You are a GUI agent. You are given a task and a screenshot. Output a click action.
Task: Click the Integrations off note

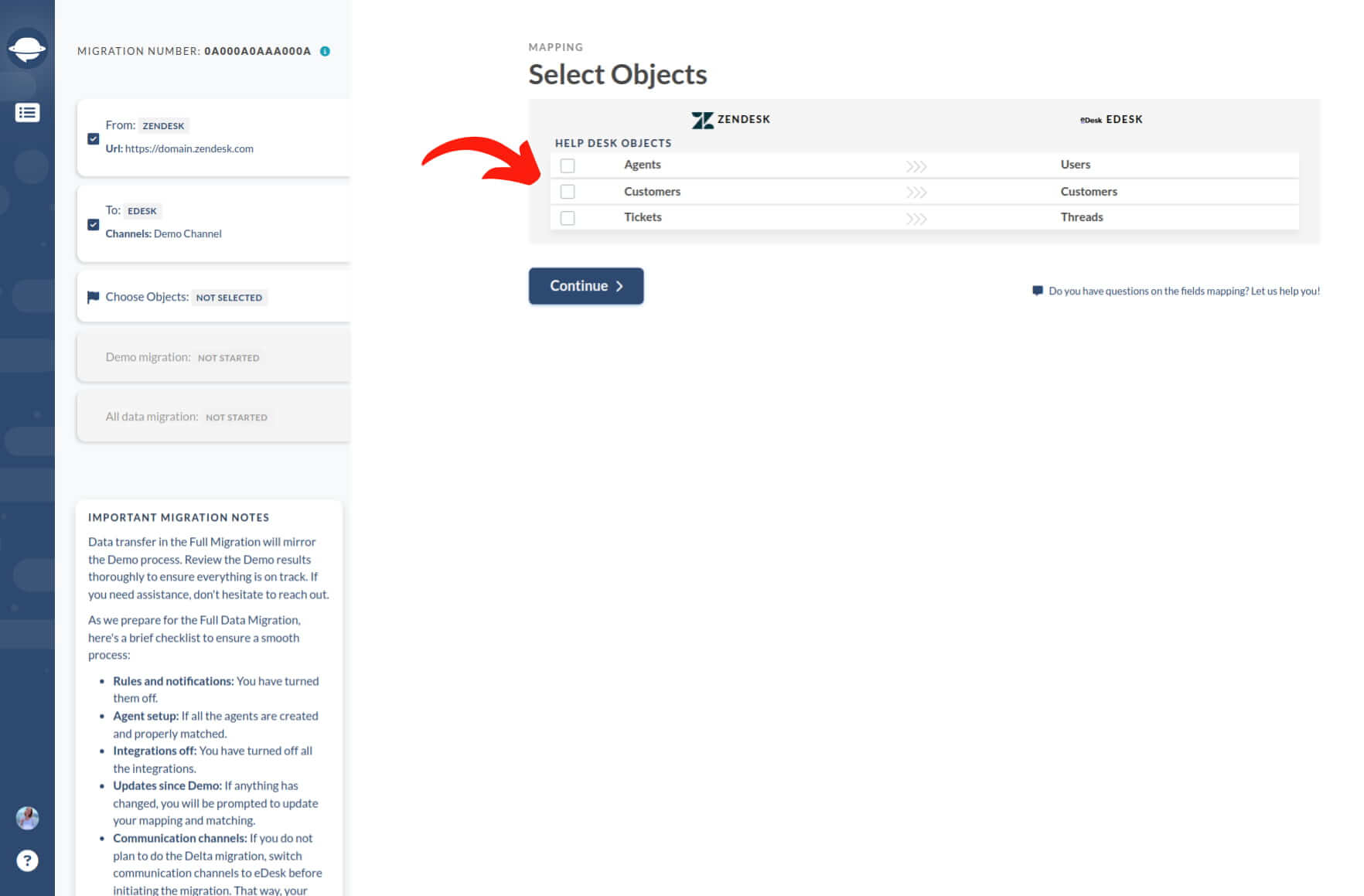click(213, 759)
